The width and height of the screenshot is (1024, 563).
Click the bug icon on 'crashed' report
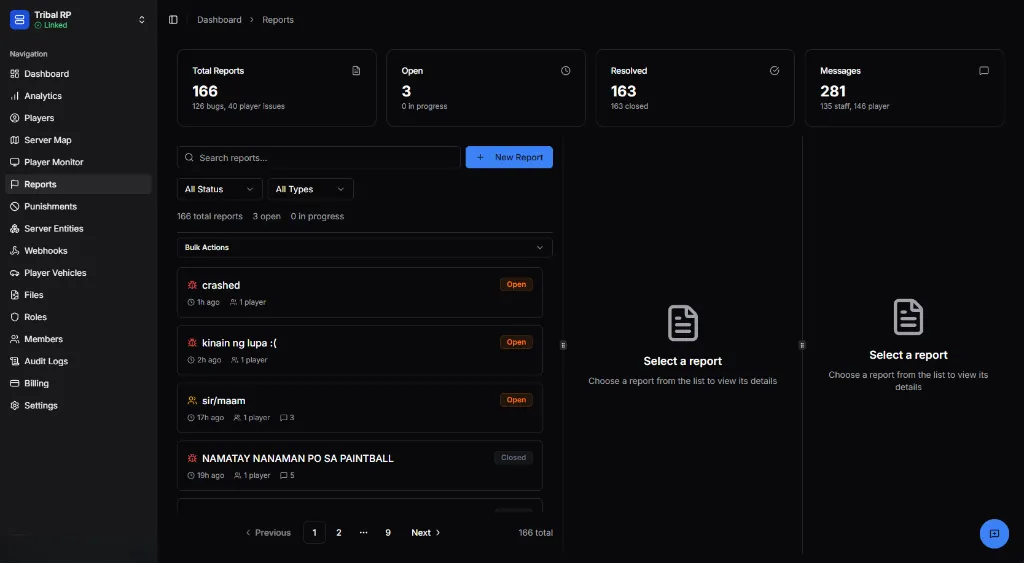[192, 285]
